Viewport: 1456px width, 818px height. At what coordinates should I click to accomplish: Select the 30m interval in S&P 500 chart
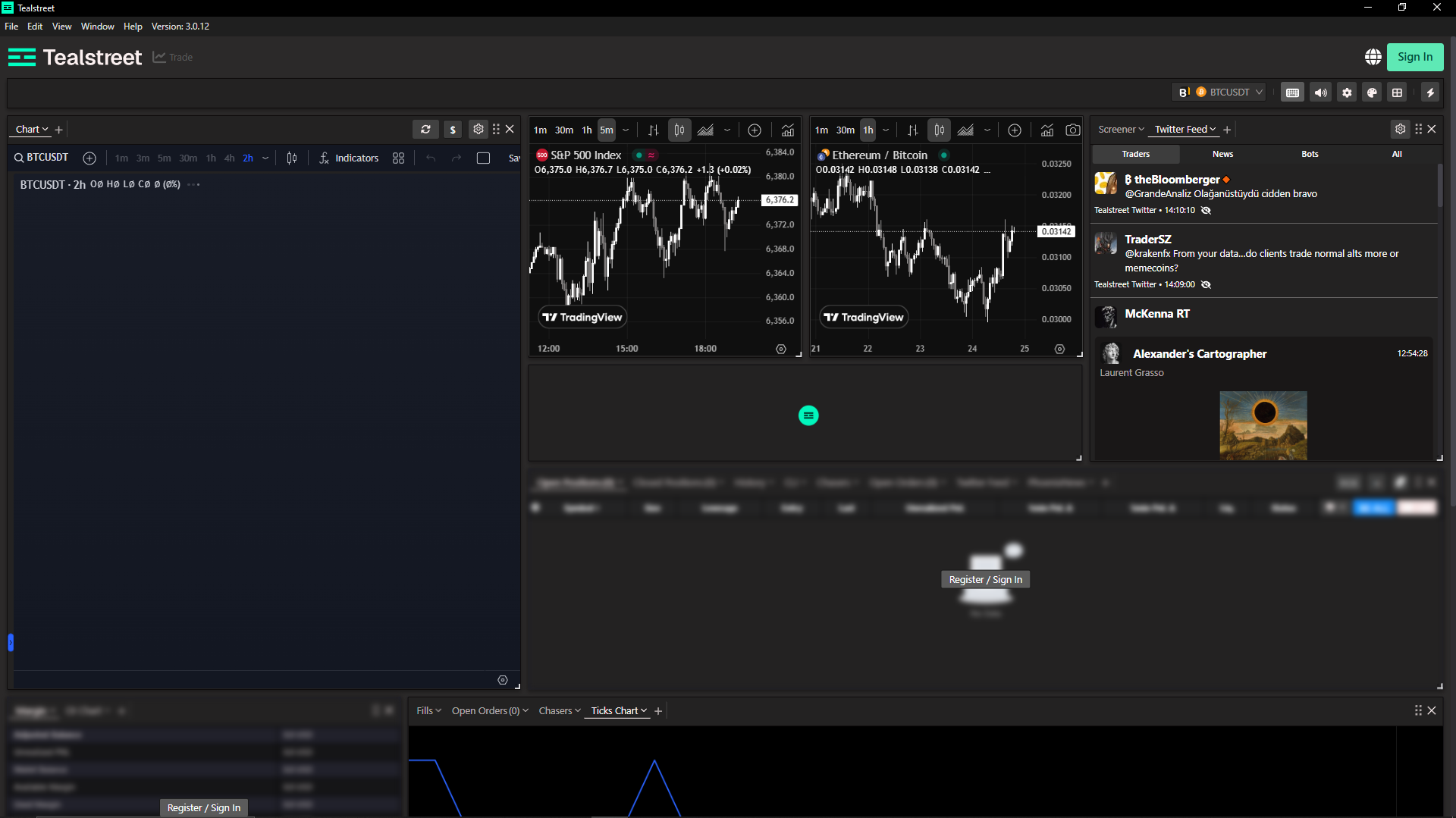tap(564, 130)
